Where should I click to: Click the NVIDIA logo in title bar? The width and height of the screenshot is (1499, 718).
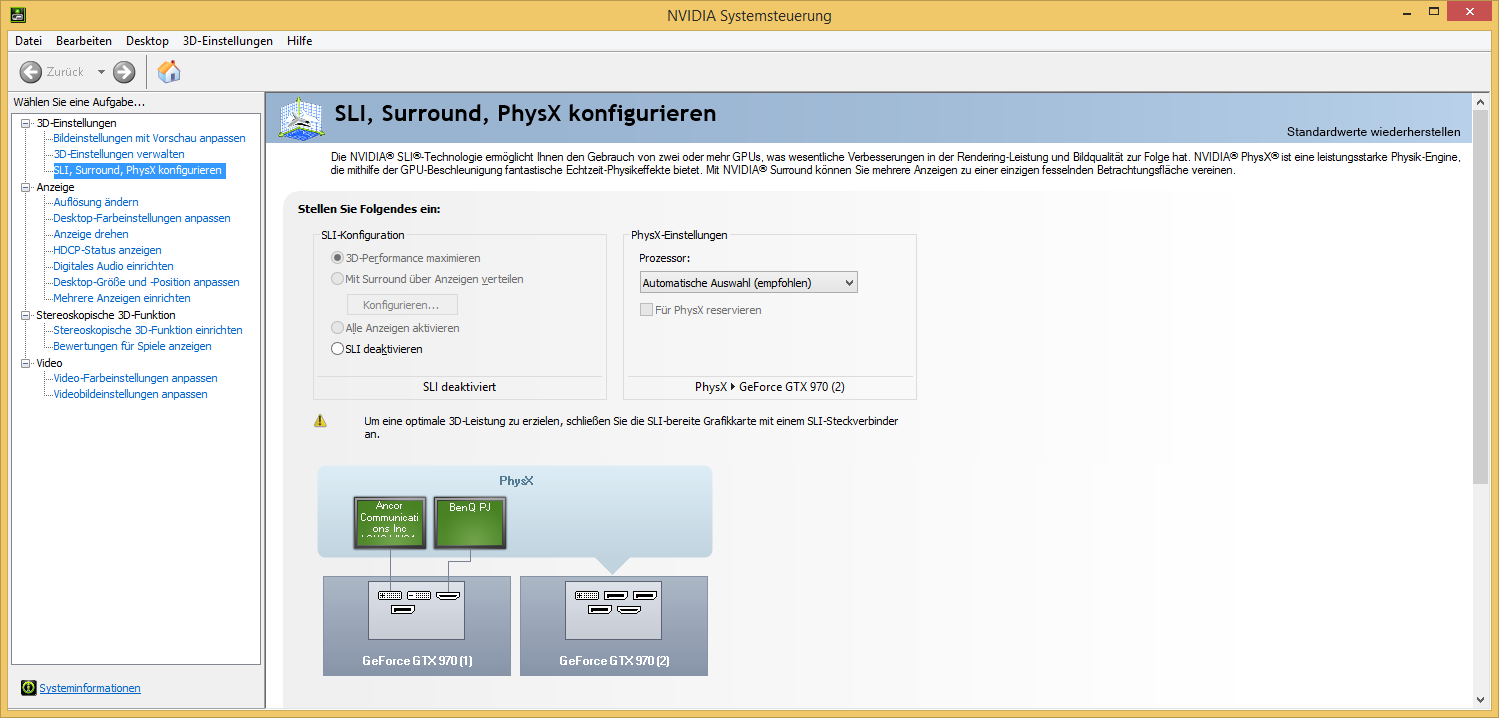click(x=16, y=14)
